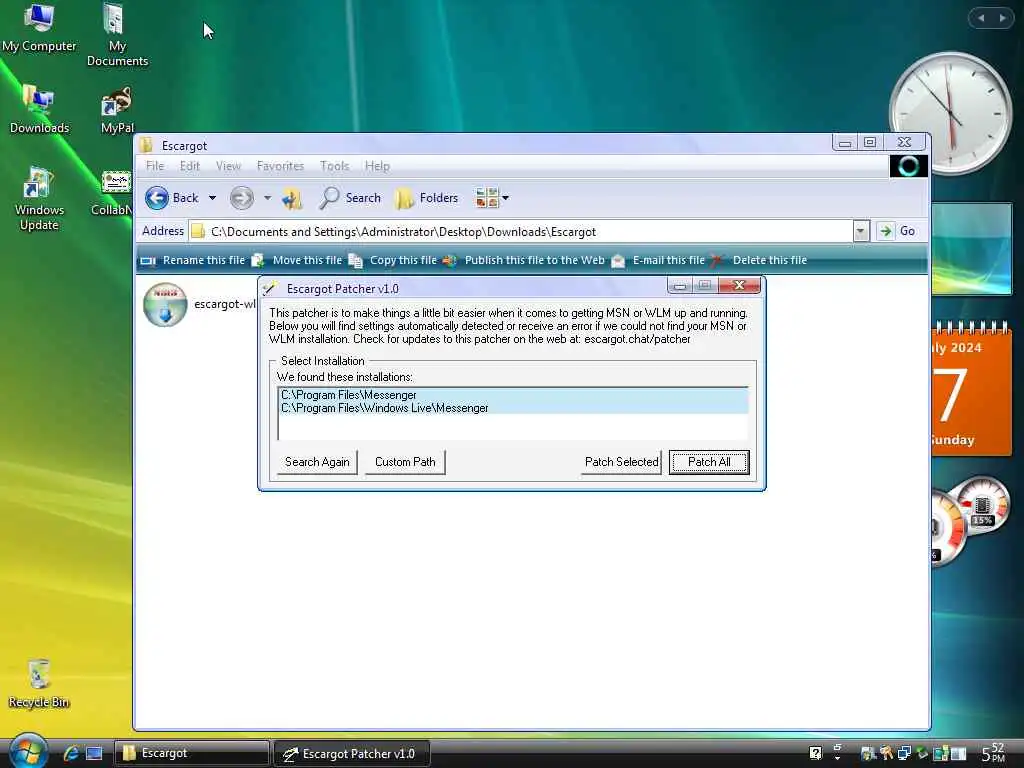Screen dimensions: 1024x768
Task: Open the Edit menu
Action: point(190,166)
